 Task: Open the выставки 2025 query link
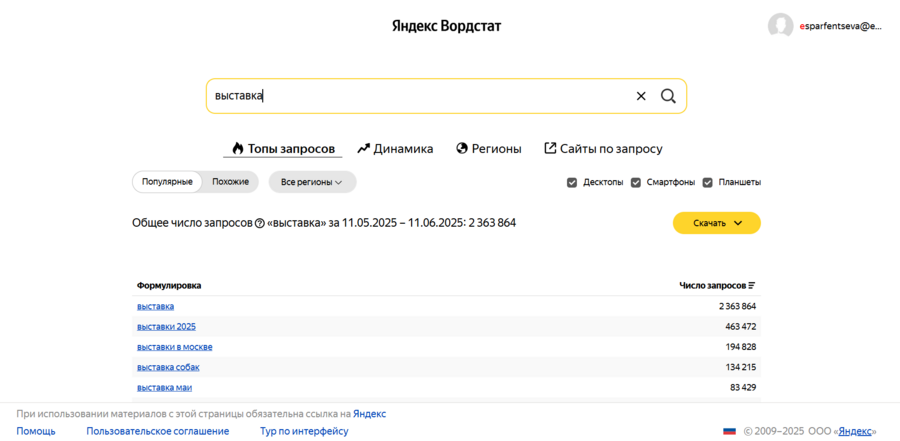click(x=166, y=326)
